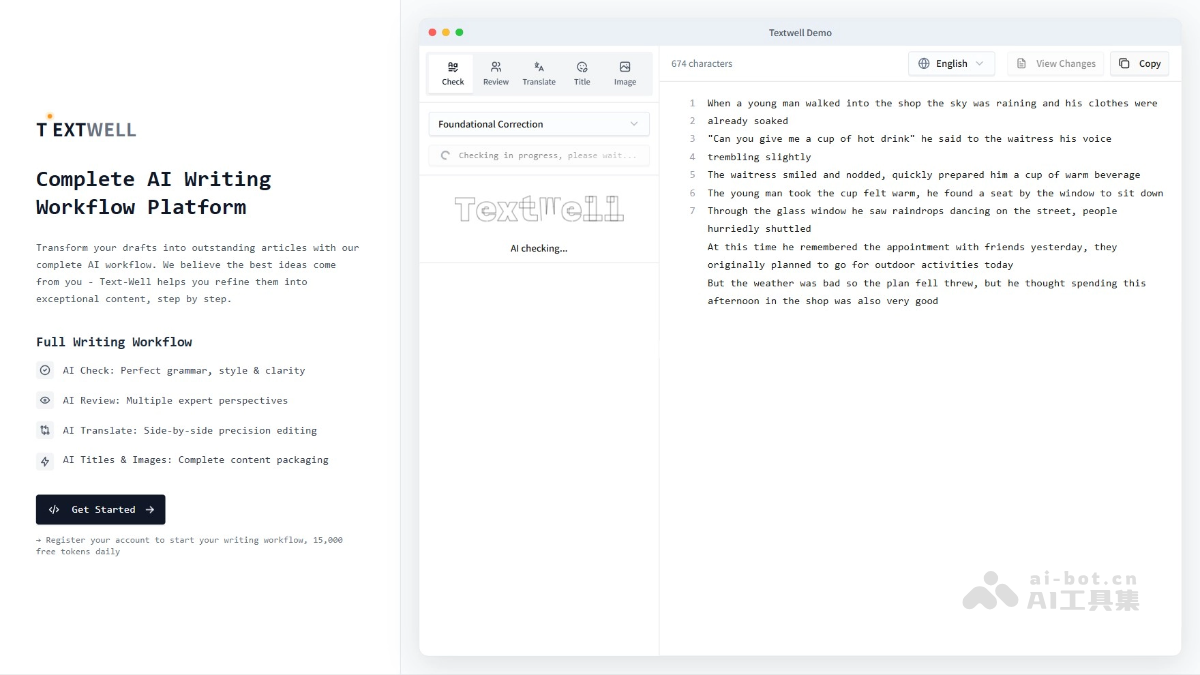
Task: Click the copy icon on the Copy button
Action: [x=1126, y=63]
